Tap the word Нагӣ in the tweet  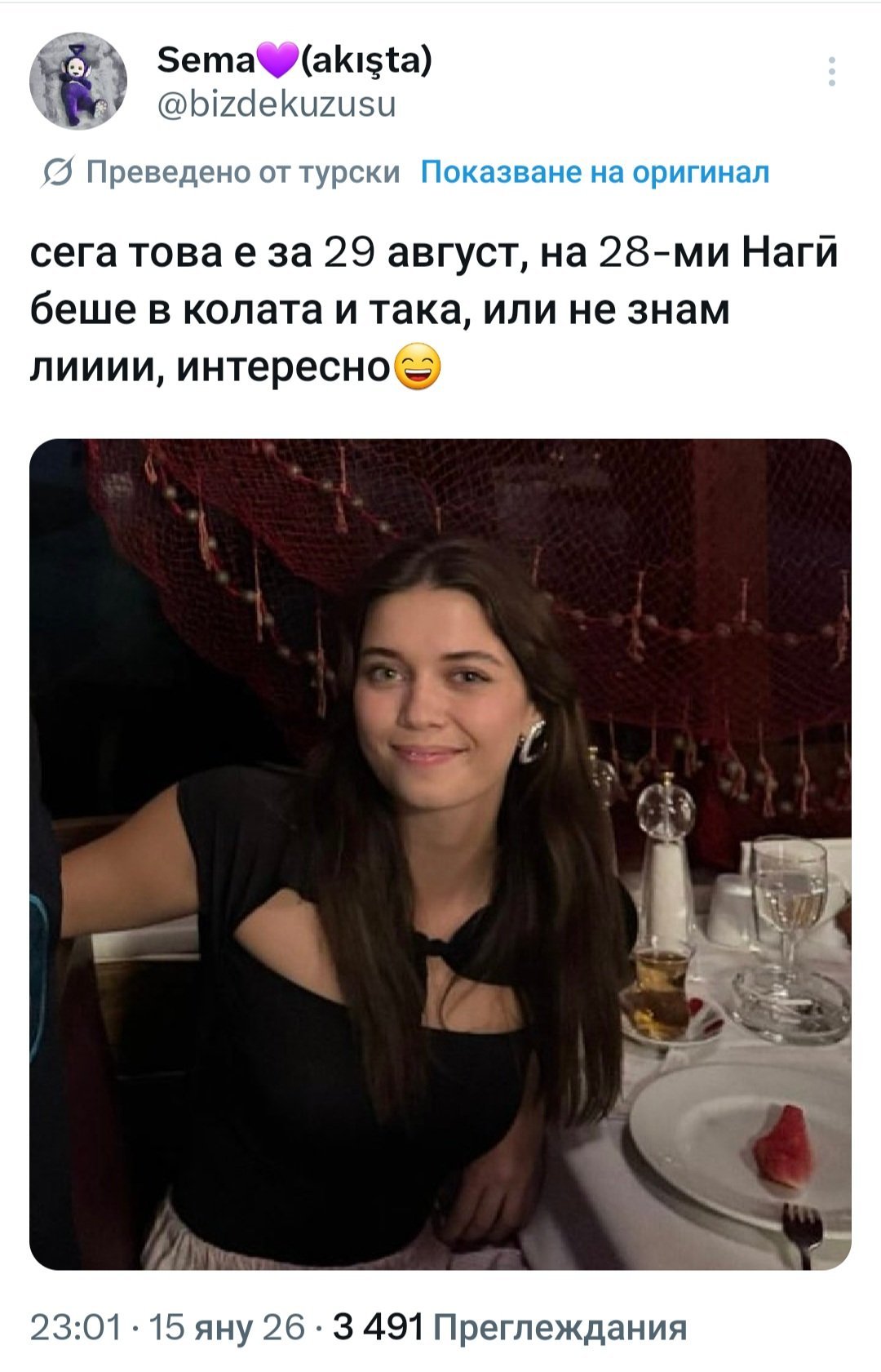point(790,252)
